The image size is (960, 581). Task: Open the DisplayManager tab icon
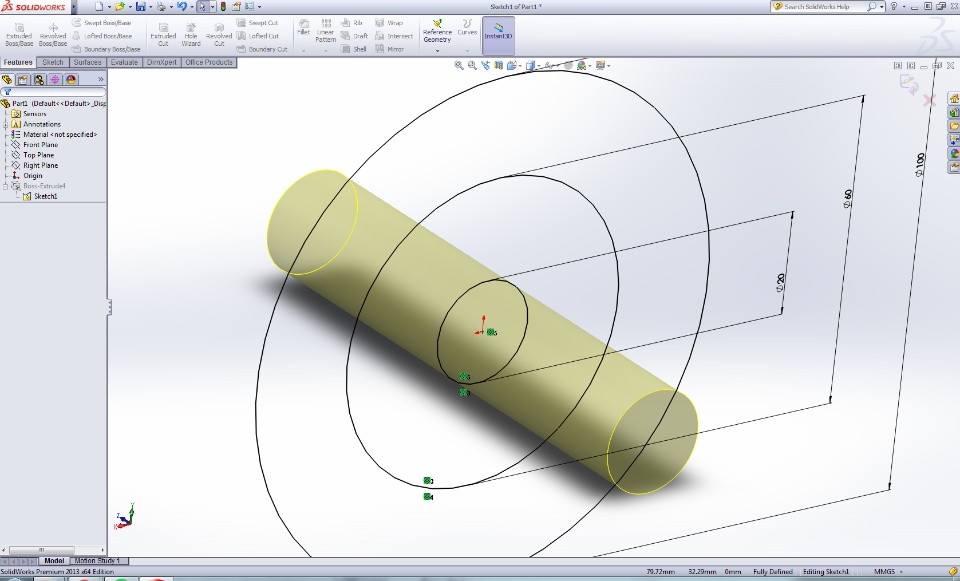pyautogui.click(x=71, y=80)
